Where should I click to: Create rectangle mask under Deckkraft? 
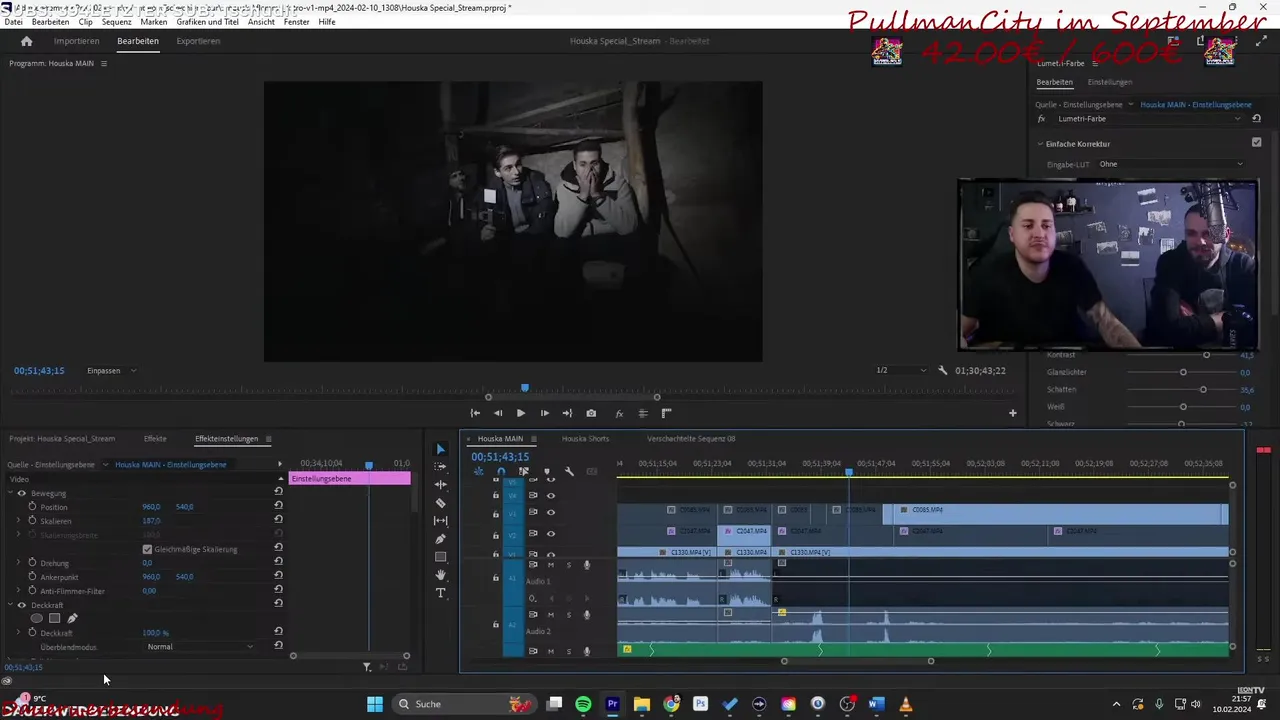[x=54, y=619]
